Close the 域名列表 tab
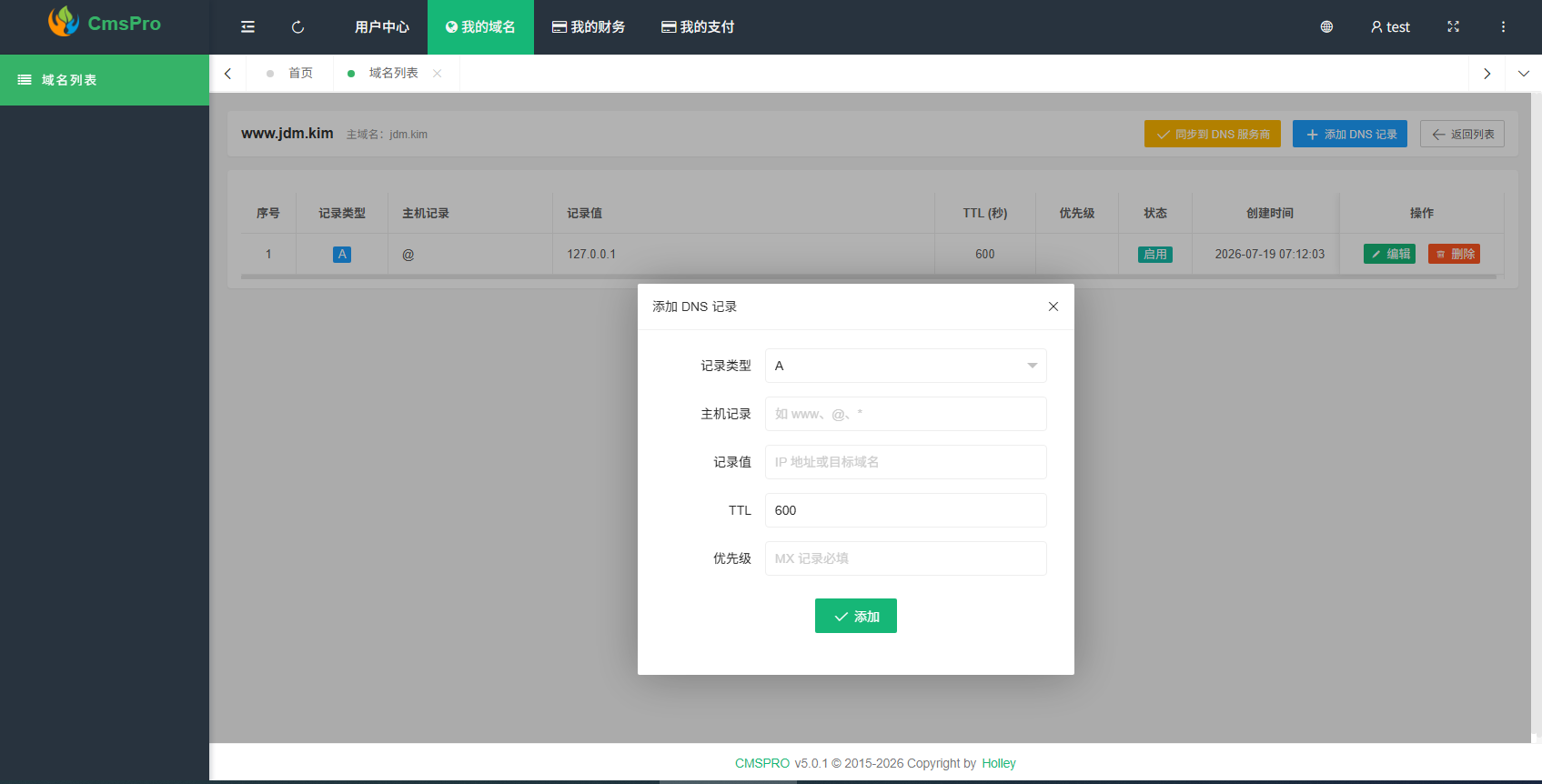The width and height of the screenshot is (1542, 784). pyautogui.click(x=438, y=74)
